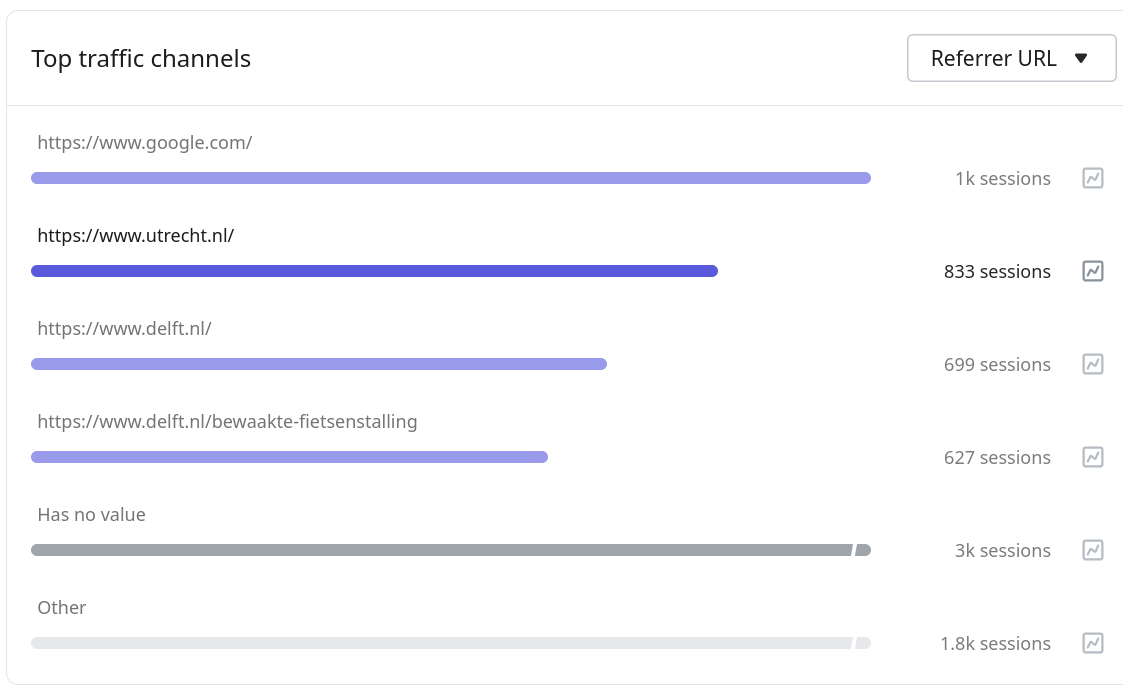Click the gray Has no value bar

click(x=440, y=550)
